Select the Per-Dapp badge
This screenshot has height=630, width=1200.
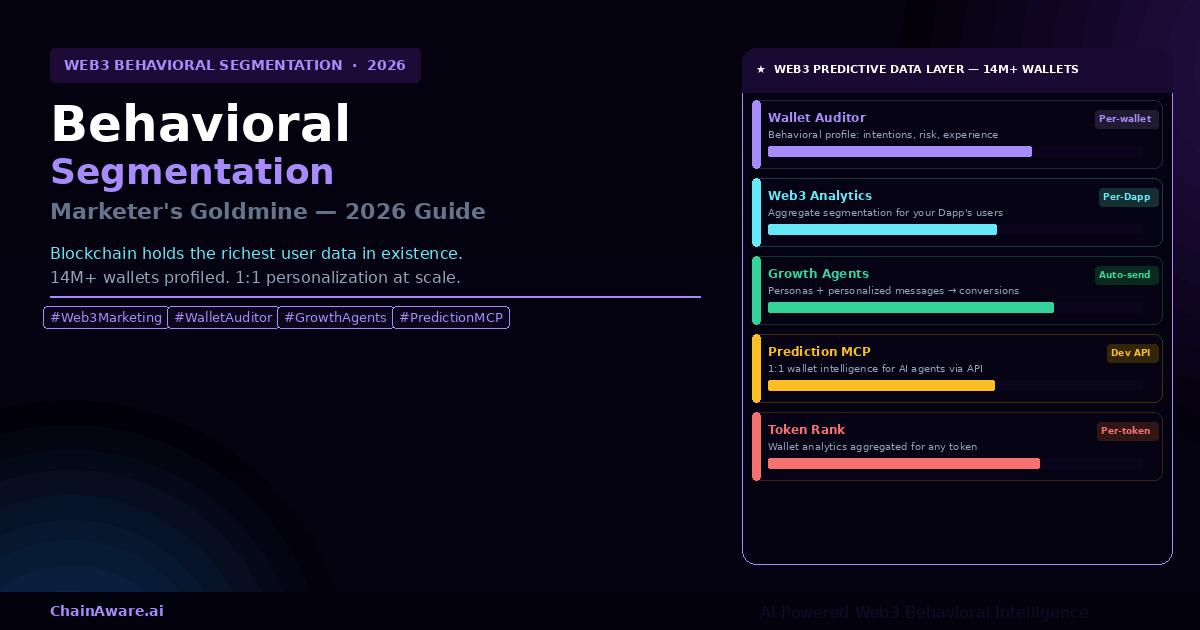pyautogui.click(x=1127, y=197)
